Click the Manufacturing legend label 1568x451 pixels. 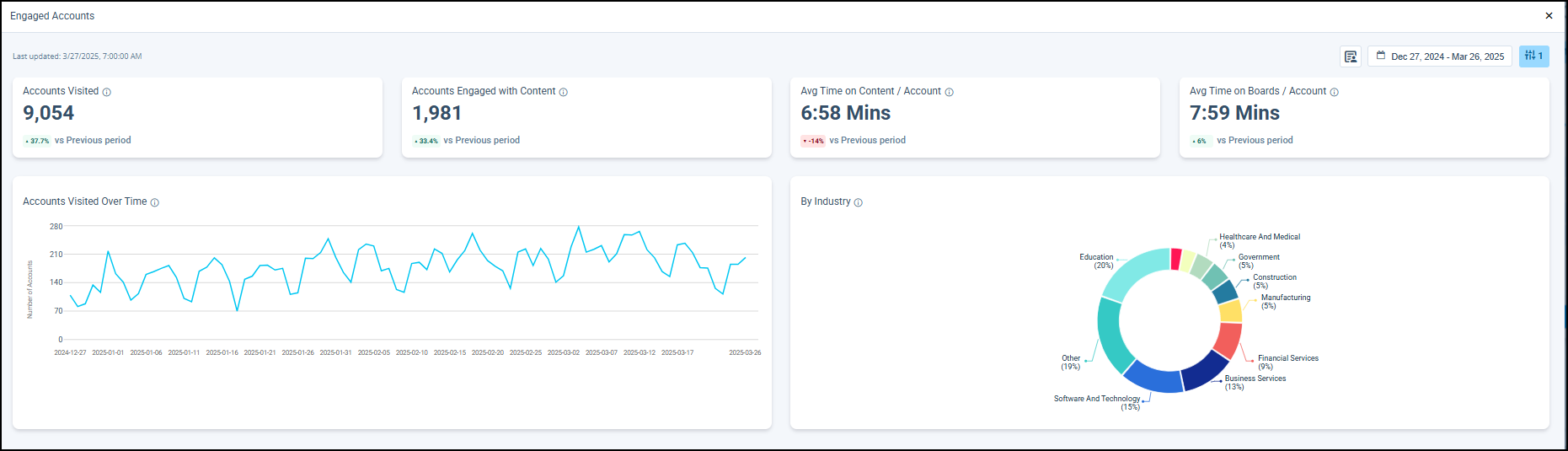(1285, 298)
